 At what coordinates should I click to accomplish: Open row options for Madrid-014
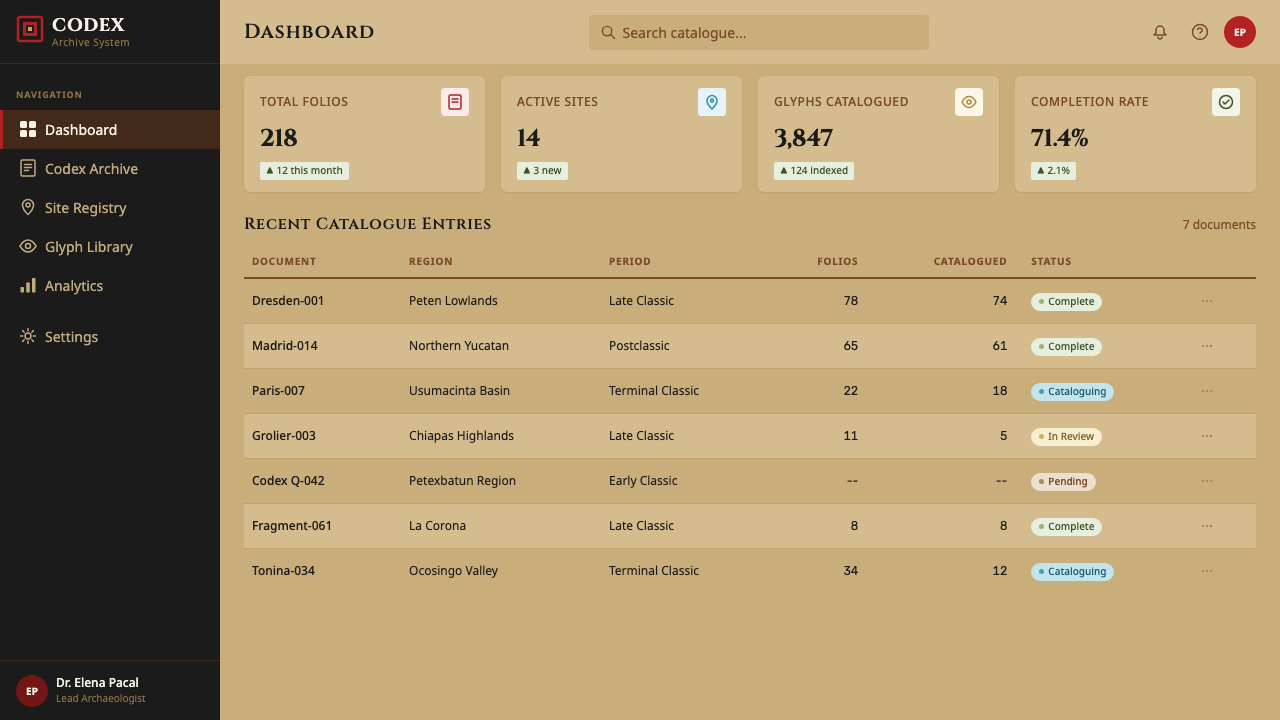(x=1207, y=346)
